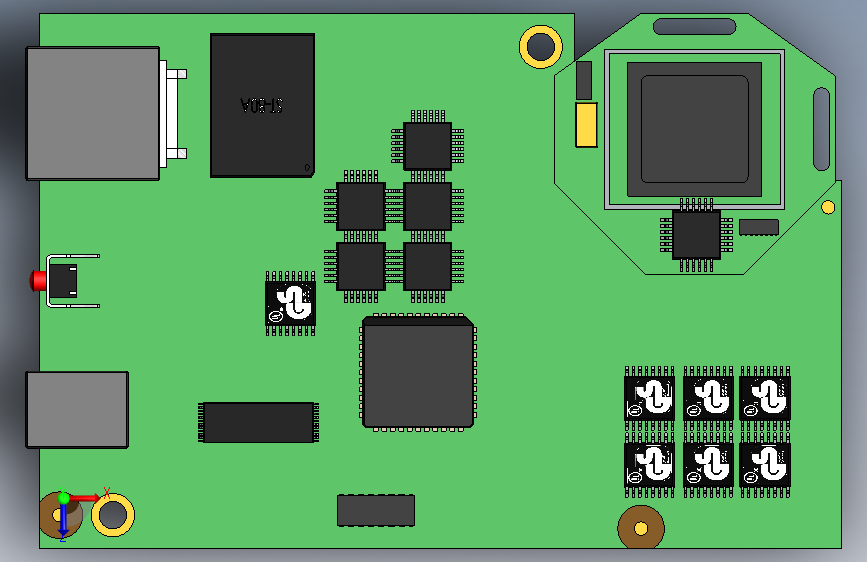Click the small dark gray part above the yellow component

tap(584, 80)
